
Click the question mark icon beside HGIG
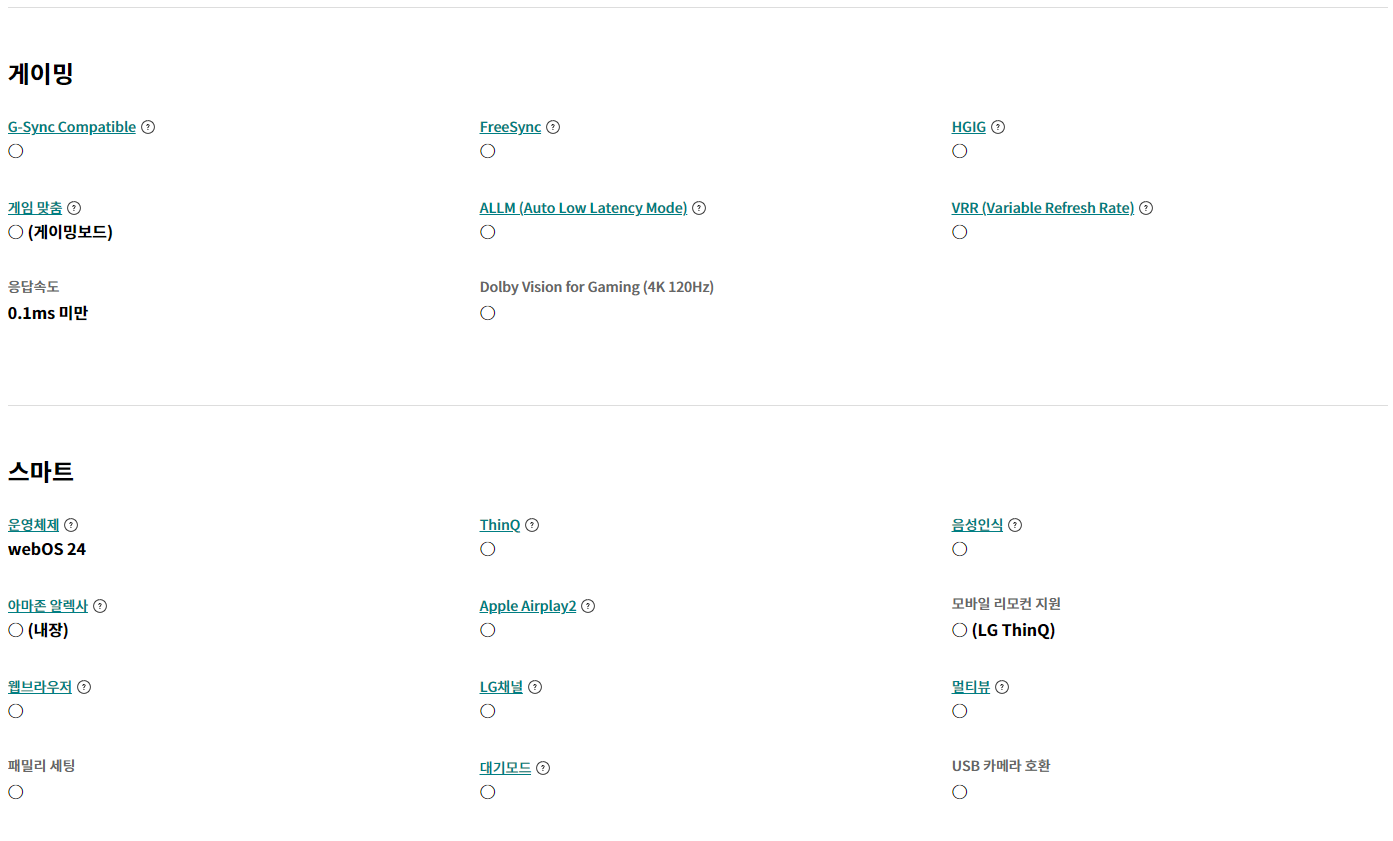coord(998,127)
